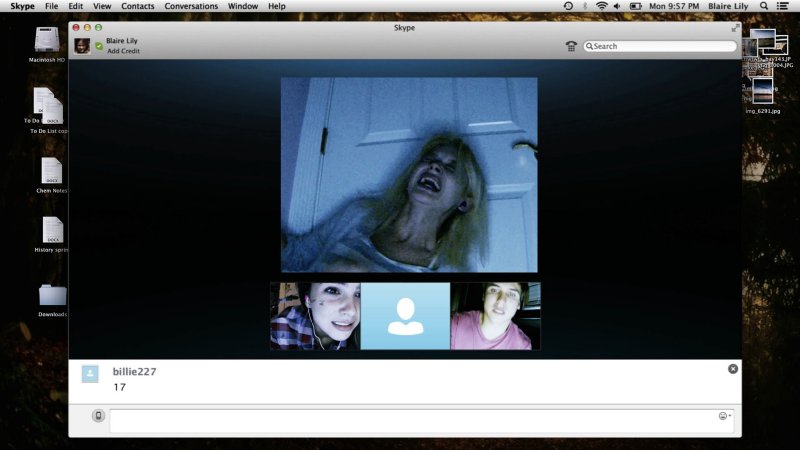Open the online status indicator menu
800x450 pixels.
(x=99, y=46)
